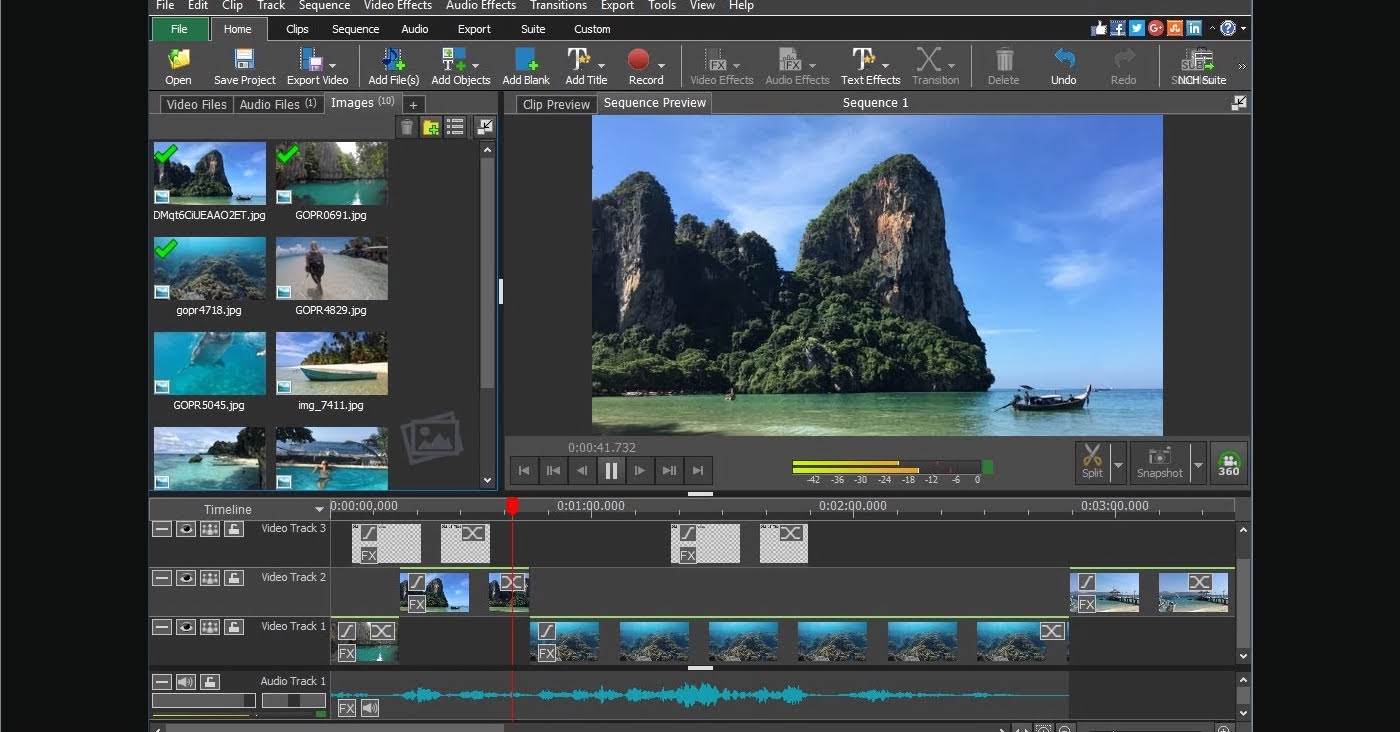The height and width of the screenshot is (732, 1400).
Task: Open the 360 video mode icon
Action: pyautogui.click(x=1228, y=464)
